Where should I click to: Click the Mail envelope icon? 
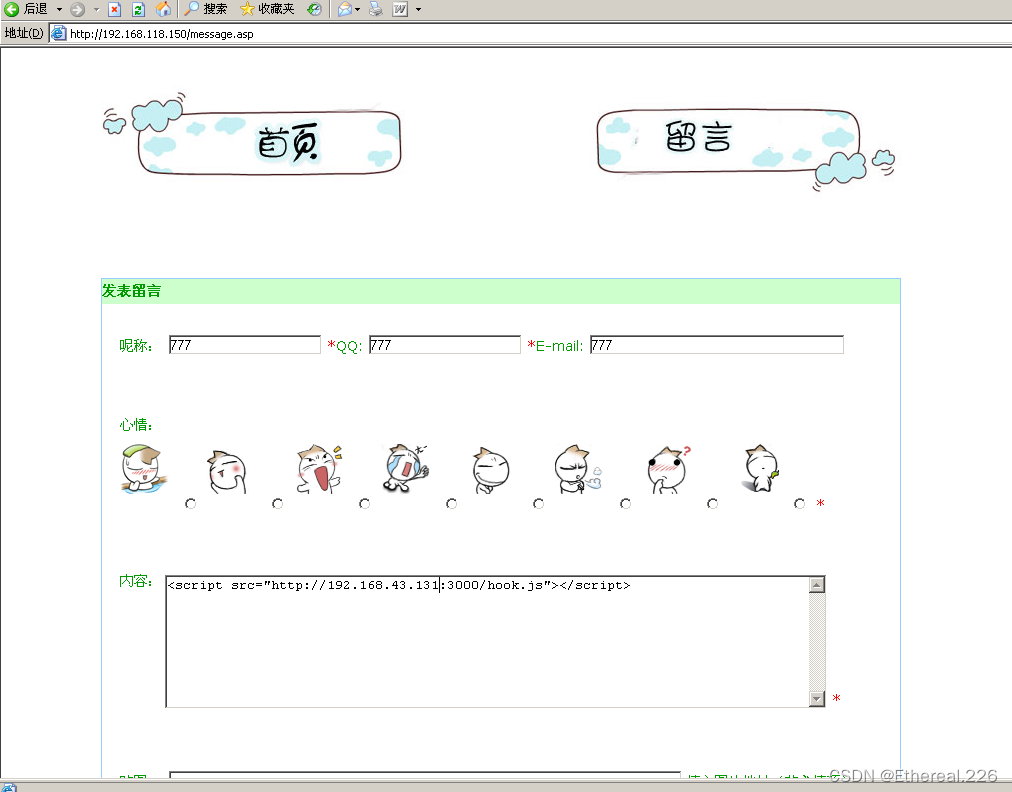pyautogui.click(x=345, y=9)
